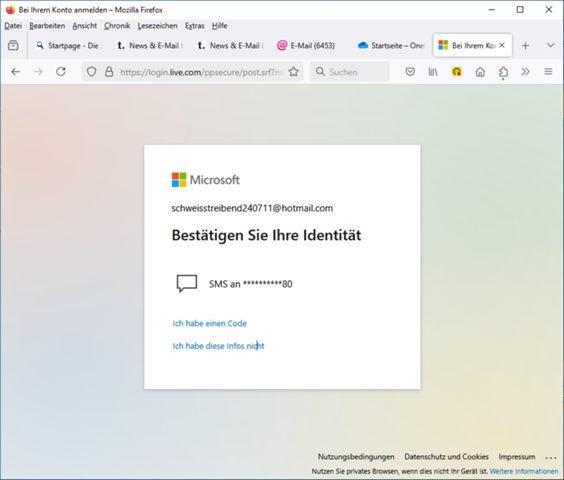Viewport: 564px width, 480px height.
Task: Click the Suchen search field
Action: point(350,72)
